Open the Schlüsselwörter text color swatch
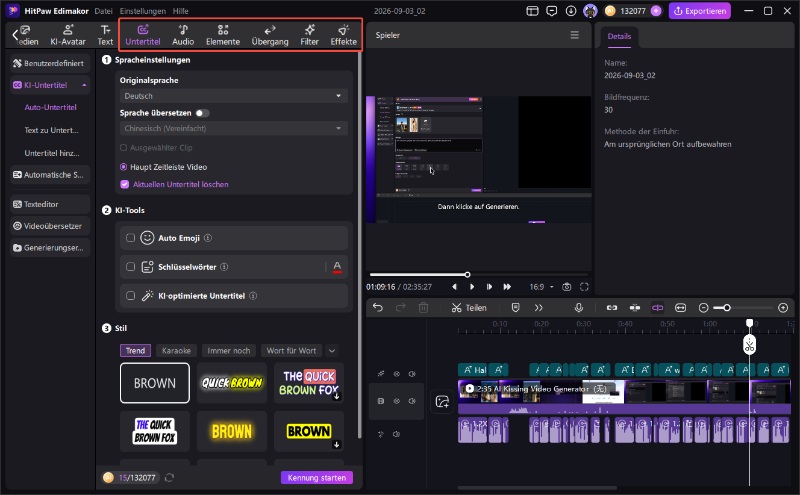The image size is (800, 495). [x=337, y=267]
